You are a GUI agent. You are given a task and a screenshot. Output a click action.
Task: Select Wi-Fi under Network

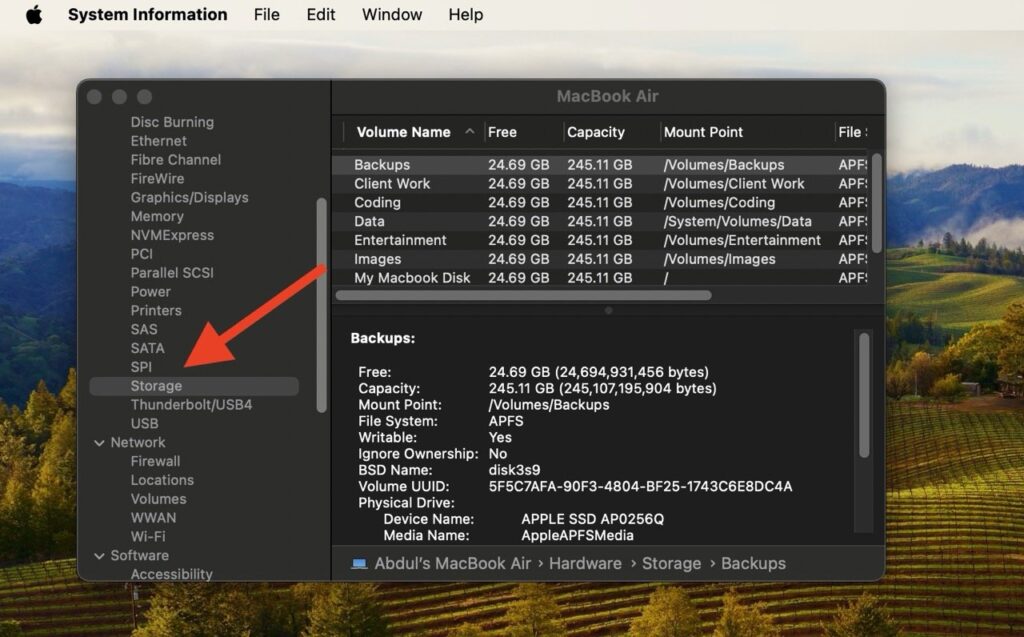click(x=148, y=537)
